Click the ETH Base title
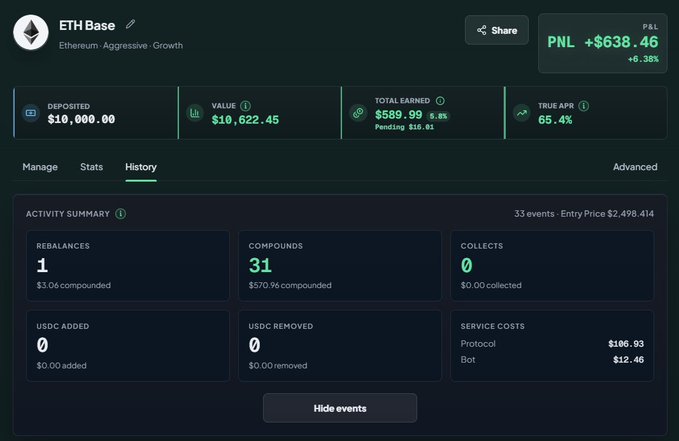The height and width of the screenshot is (441, 679). [x=87, y=26]
